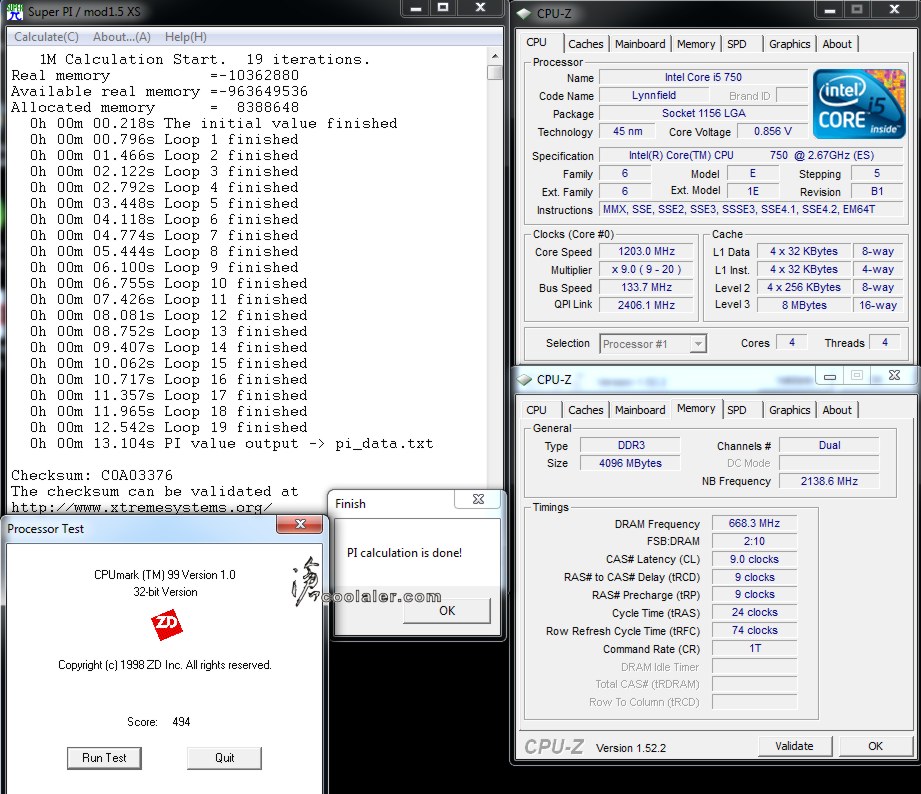
Task: Click the memory Type value "DDR3"
Action: 631,445
